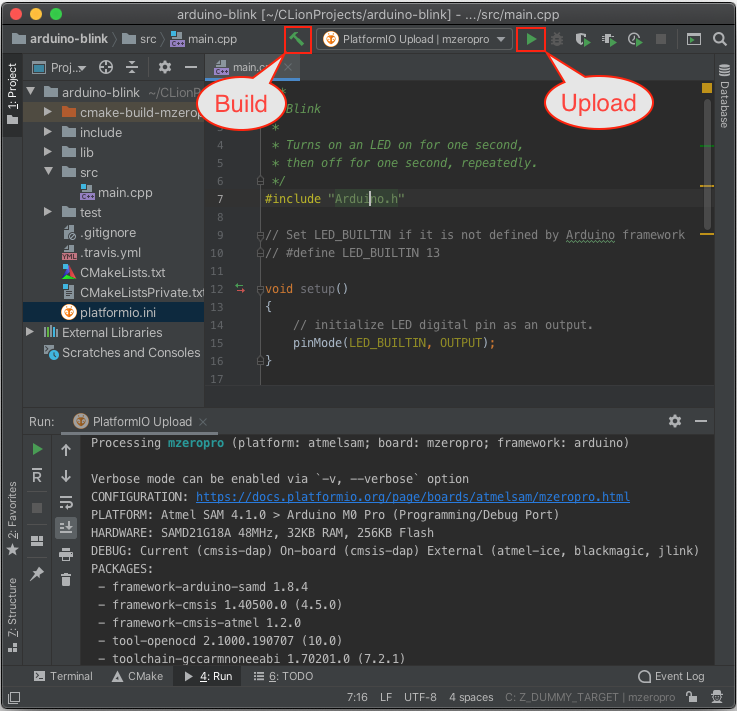Viewport: 737px width, 711px height.
Task: Clear all Run console output (trash)
Action: click(66, 579)
